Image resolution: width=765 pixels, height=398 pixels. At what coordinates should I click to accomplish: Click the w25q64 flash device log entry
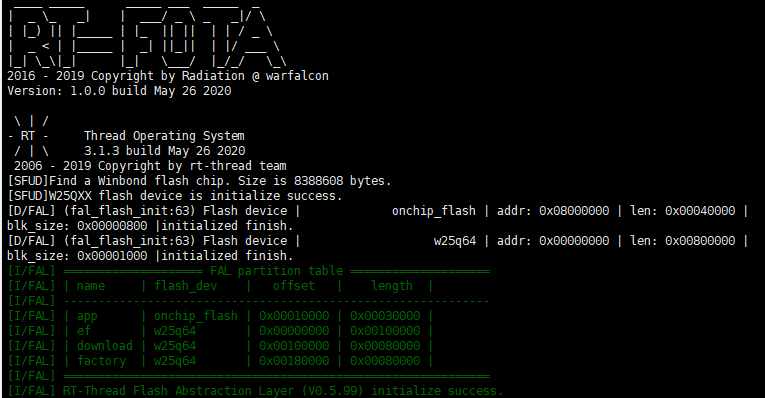[378, 248]
